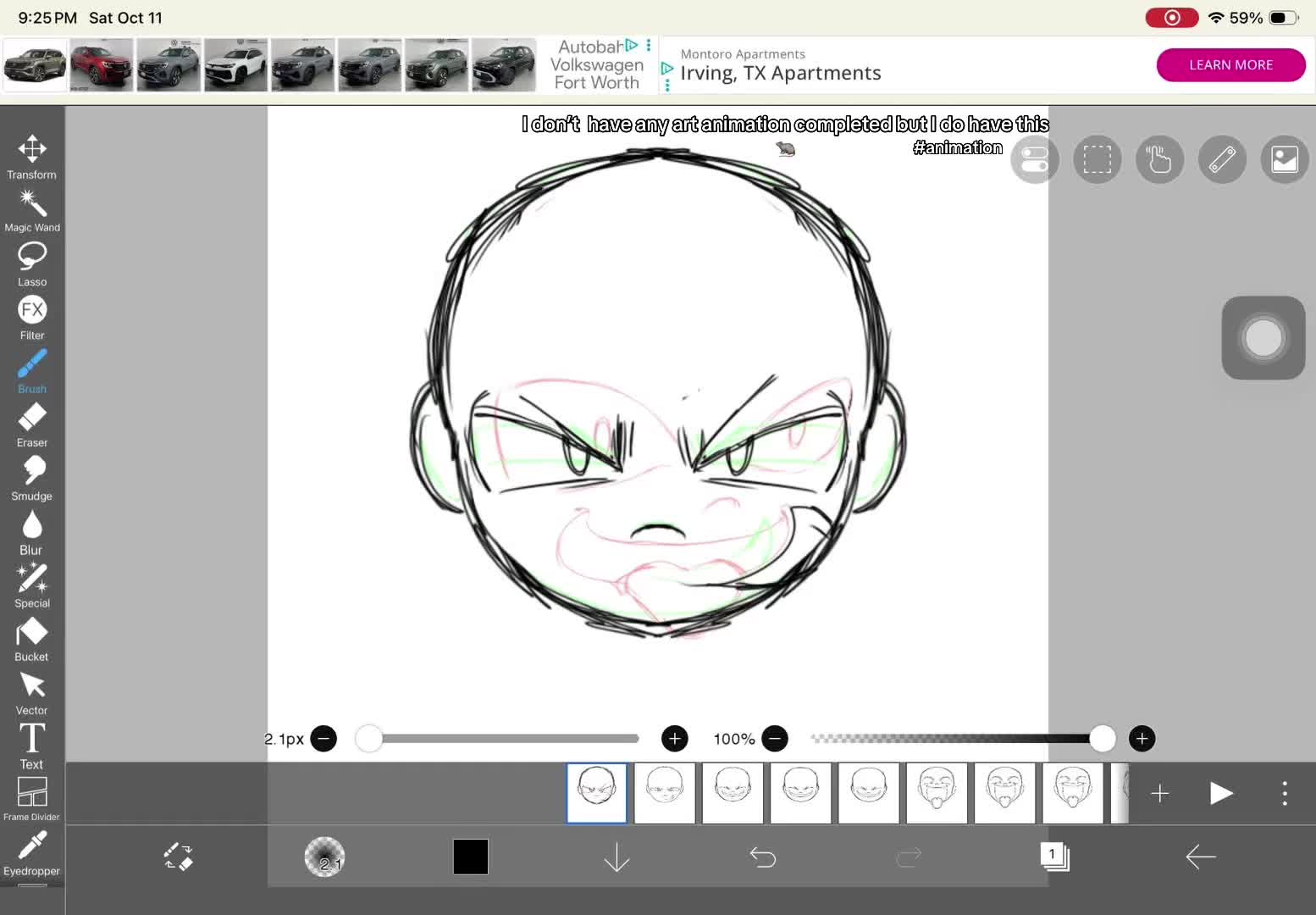Collapse toolbar with the down arrow
The width and height of the screenshot is (1316, 915).
[617, 857]
